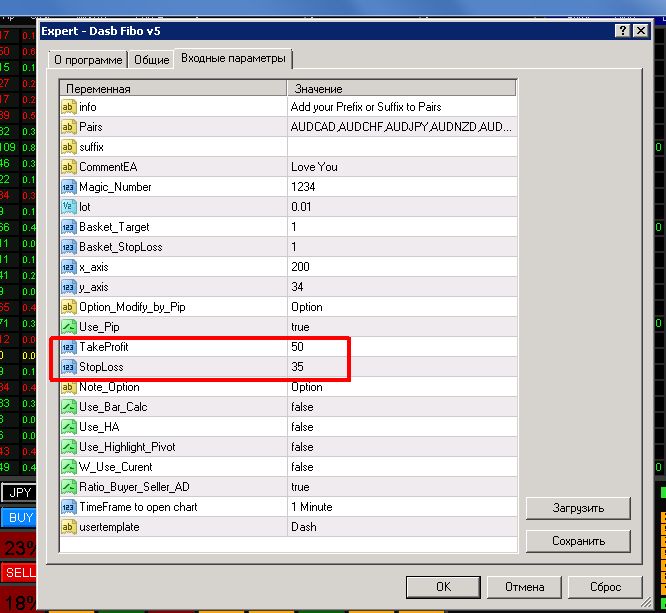666x613 pixels.
Task: Close the Expert Dasb Fibo v5 dialog
Action: (x=641, y=31)
